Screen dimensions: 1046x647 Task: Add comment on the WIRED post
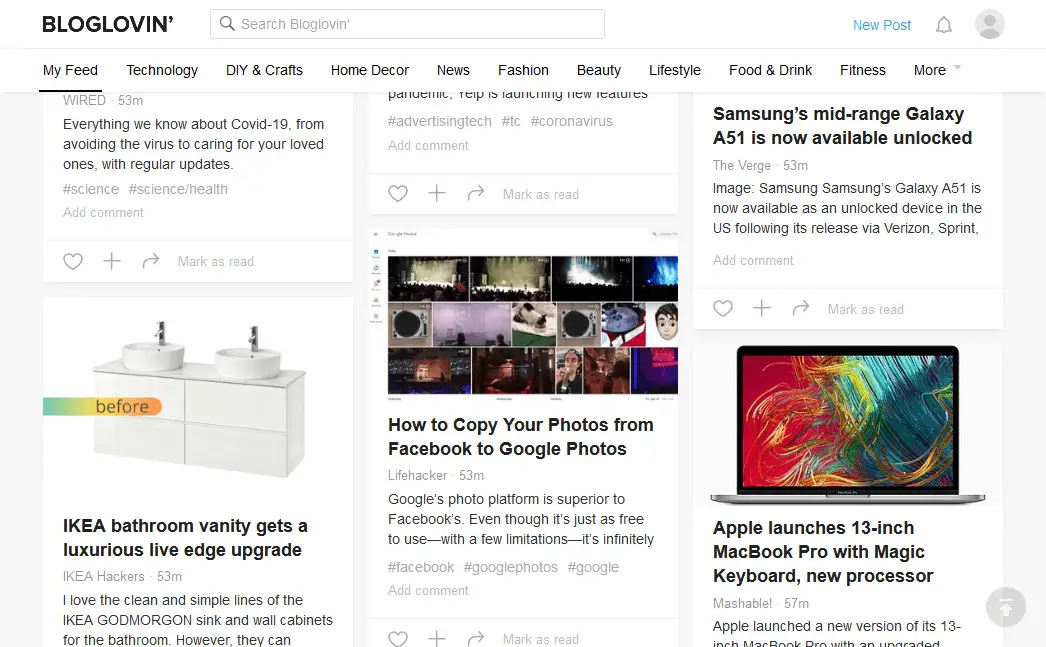point(103,212)
